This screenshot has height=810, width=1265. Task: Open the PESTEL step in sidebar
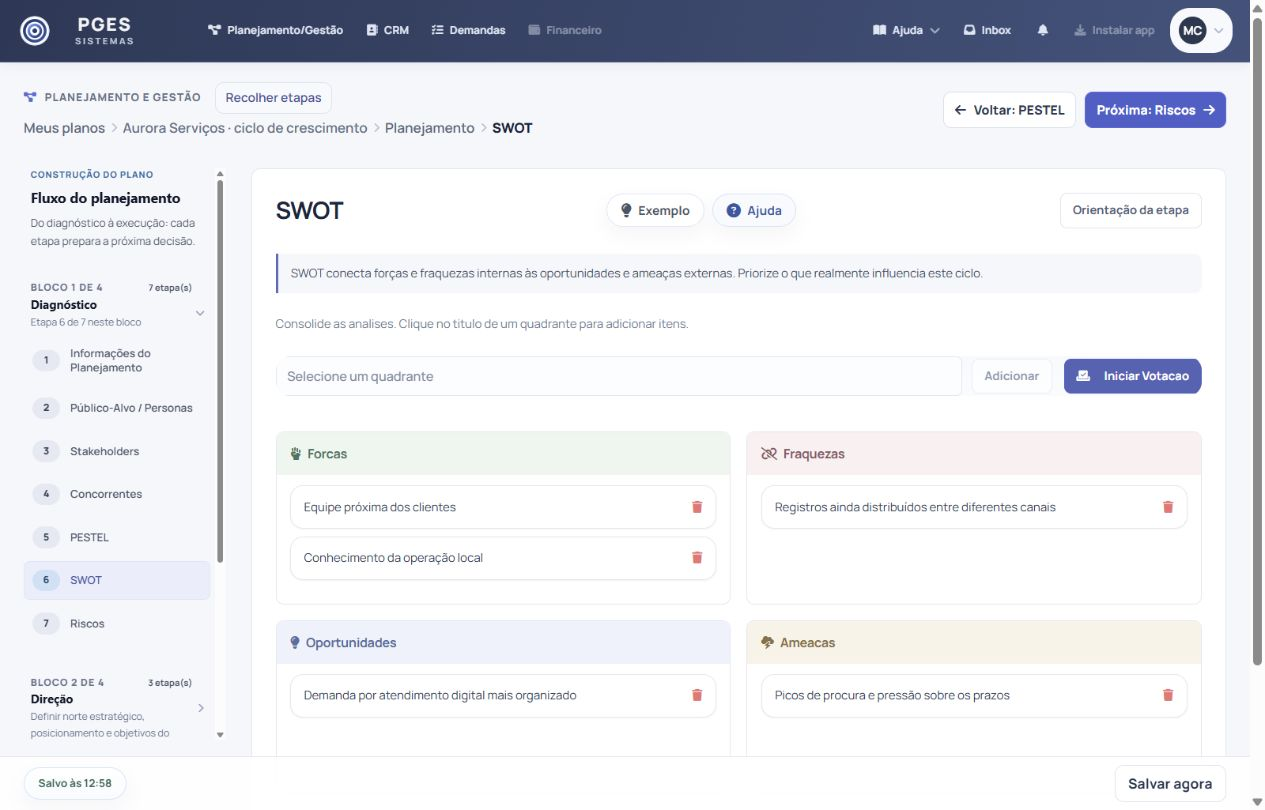point(117,537)
